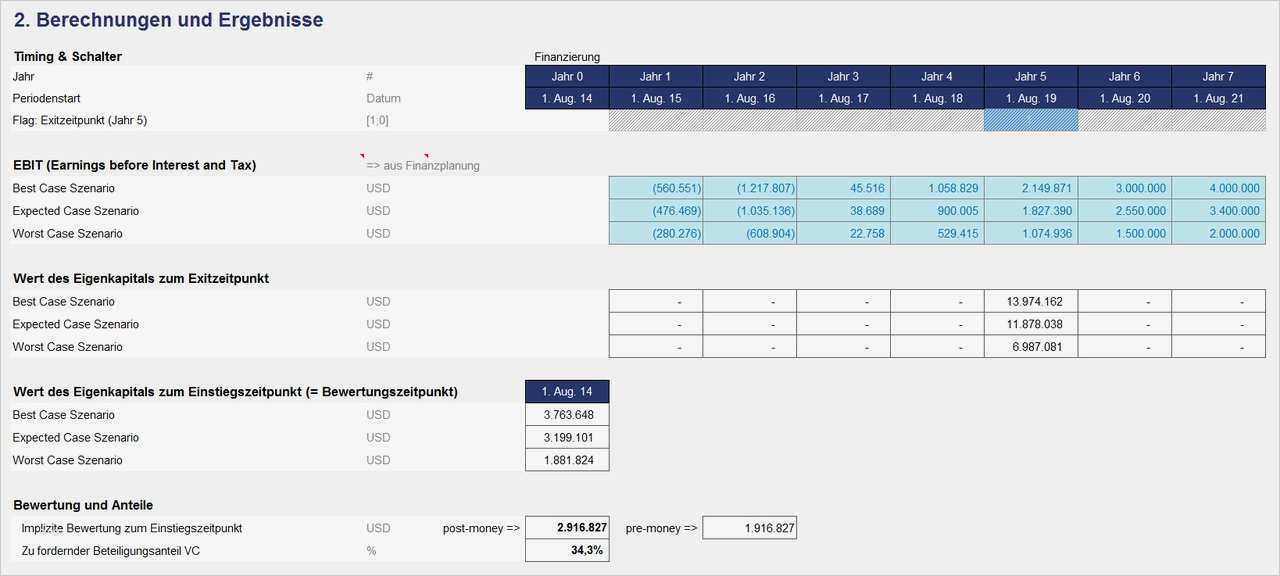This screenshot has width=1280, height=576.
Task: Select Worst Case exit value 6.987.081
Action: [x=1030, y=346]
